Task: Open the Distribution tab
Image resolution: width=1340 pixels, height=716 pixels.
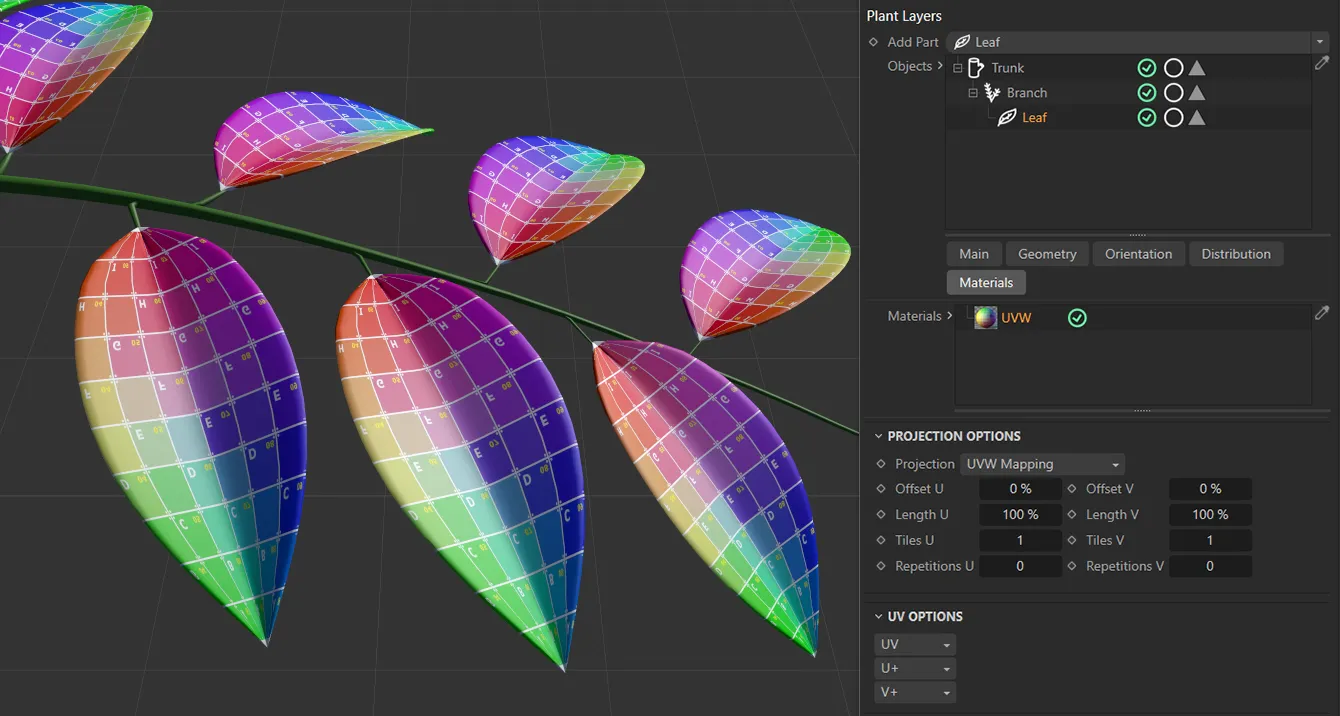Action: point(1236,253)
